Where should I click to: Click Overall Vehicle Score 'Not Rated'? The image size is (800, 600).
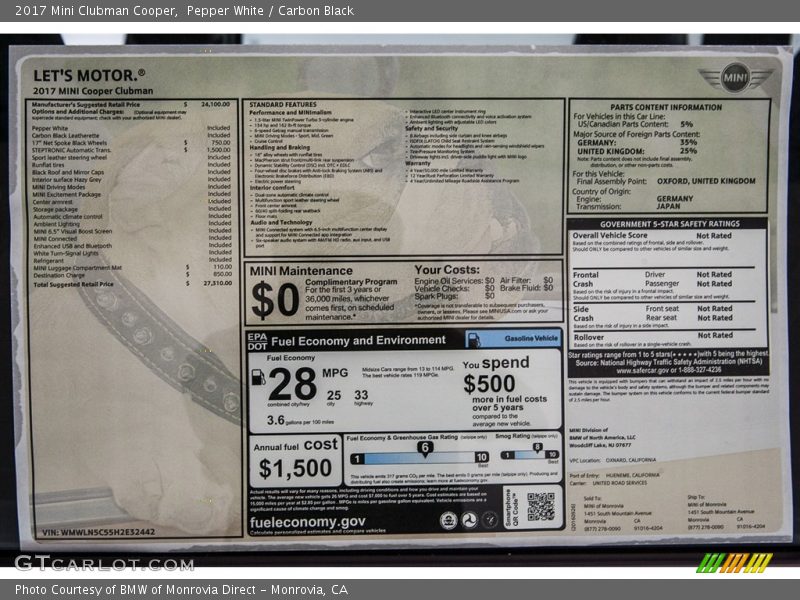click(x=713, y=236)
